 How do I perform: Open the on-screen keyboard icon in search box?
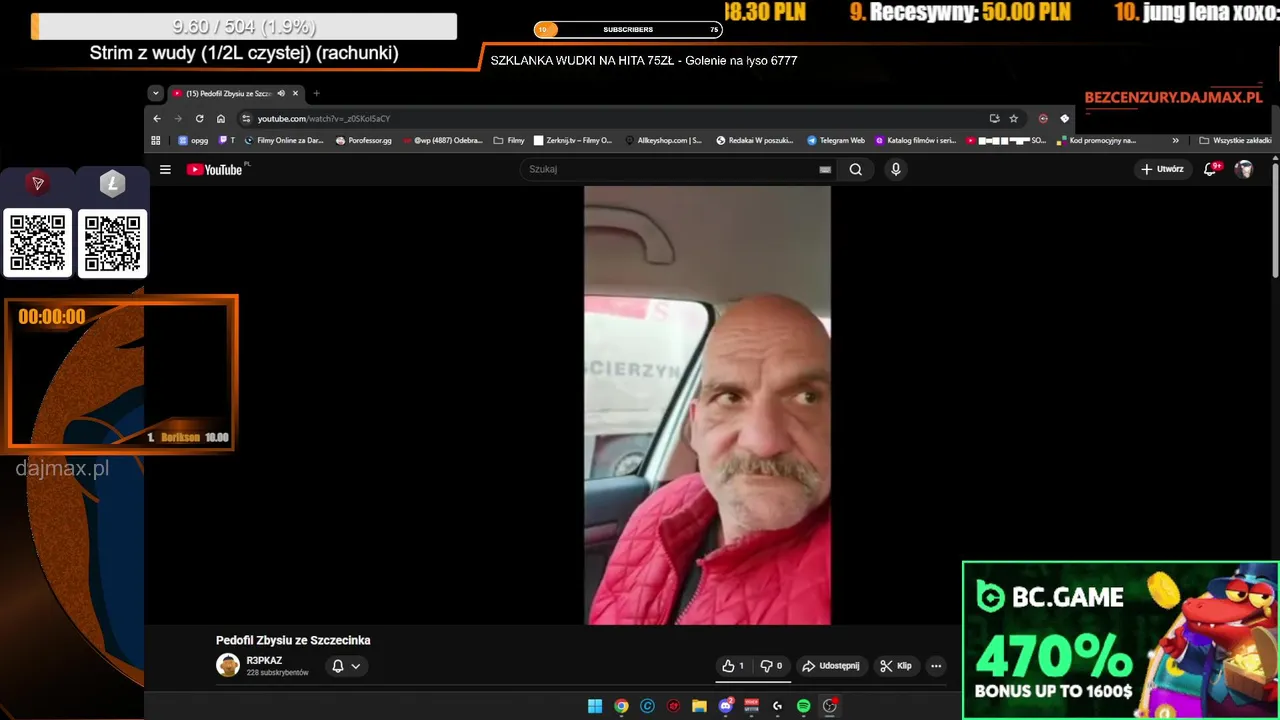tap(825, 170)
